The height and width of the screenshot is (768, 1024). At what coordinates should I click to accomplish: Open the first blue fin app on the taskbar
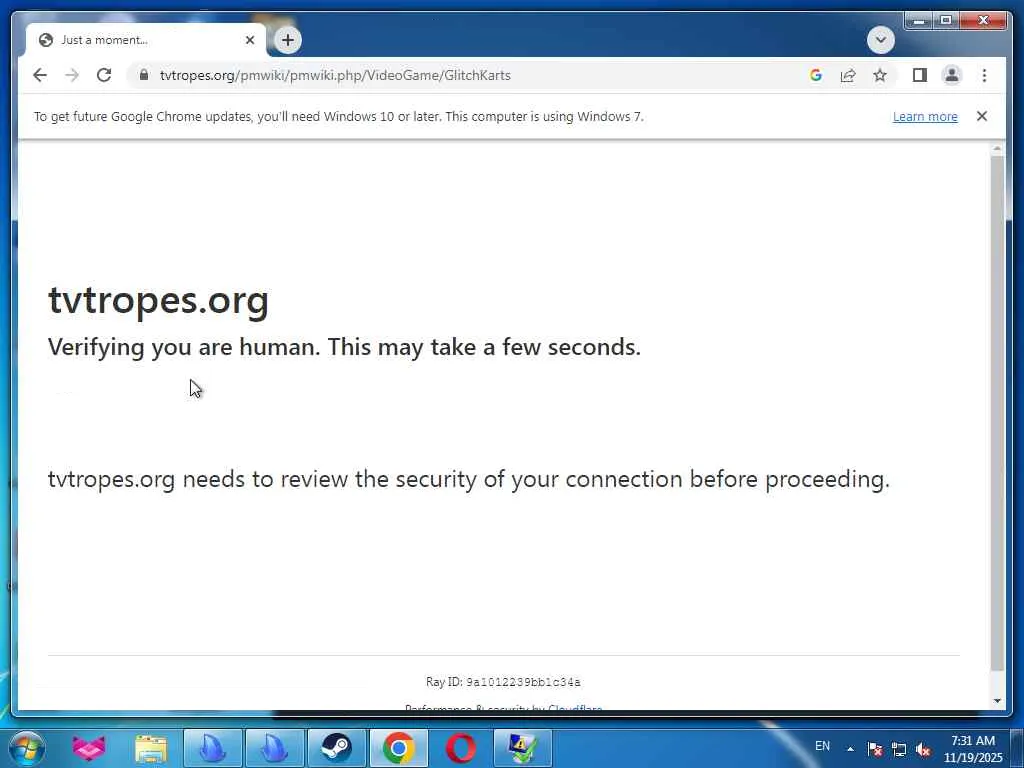(x=212, y=748)
